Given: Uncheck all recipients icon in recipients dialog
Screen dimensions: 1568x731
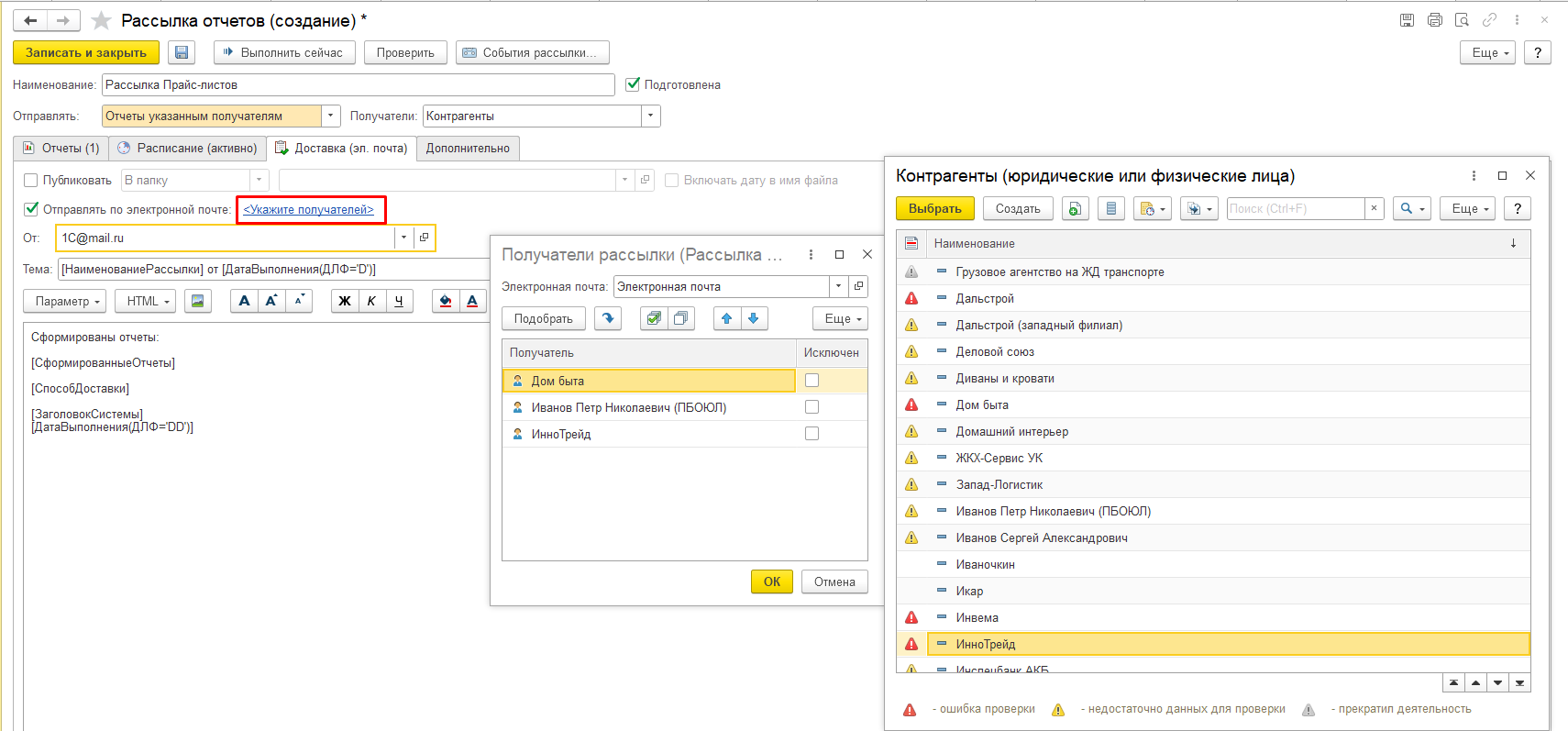Looking at the screenshot, I should (x=680, y=318).
